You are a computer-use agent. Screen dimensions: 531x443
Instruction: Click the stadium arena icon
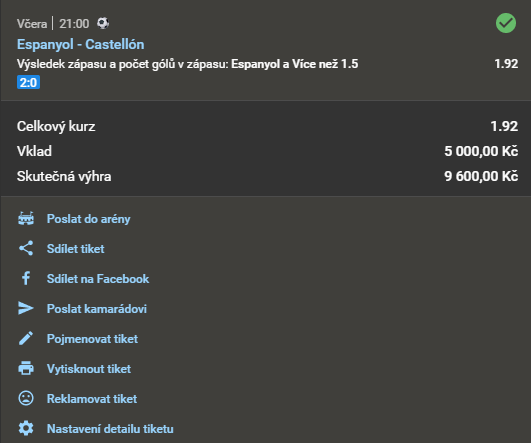[26, 219]
